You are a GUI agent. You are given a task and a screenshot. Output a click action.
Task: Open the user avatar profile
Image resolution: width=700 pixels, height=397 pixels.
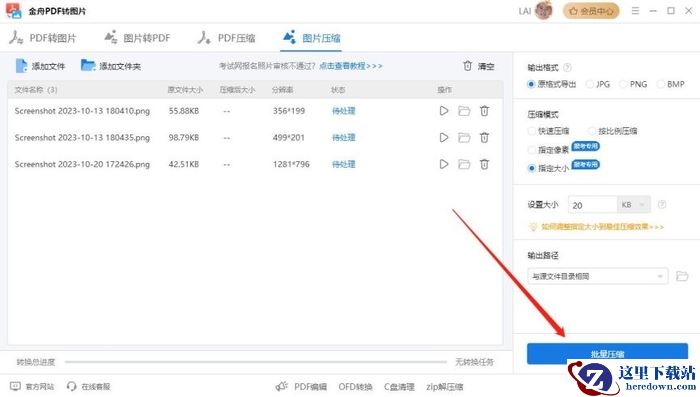[x=544, y=11]
